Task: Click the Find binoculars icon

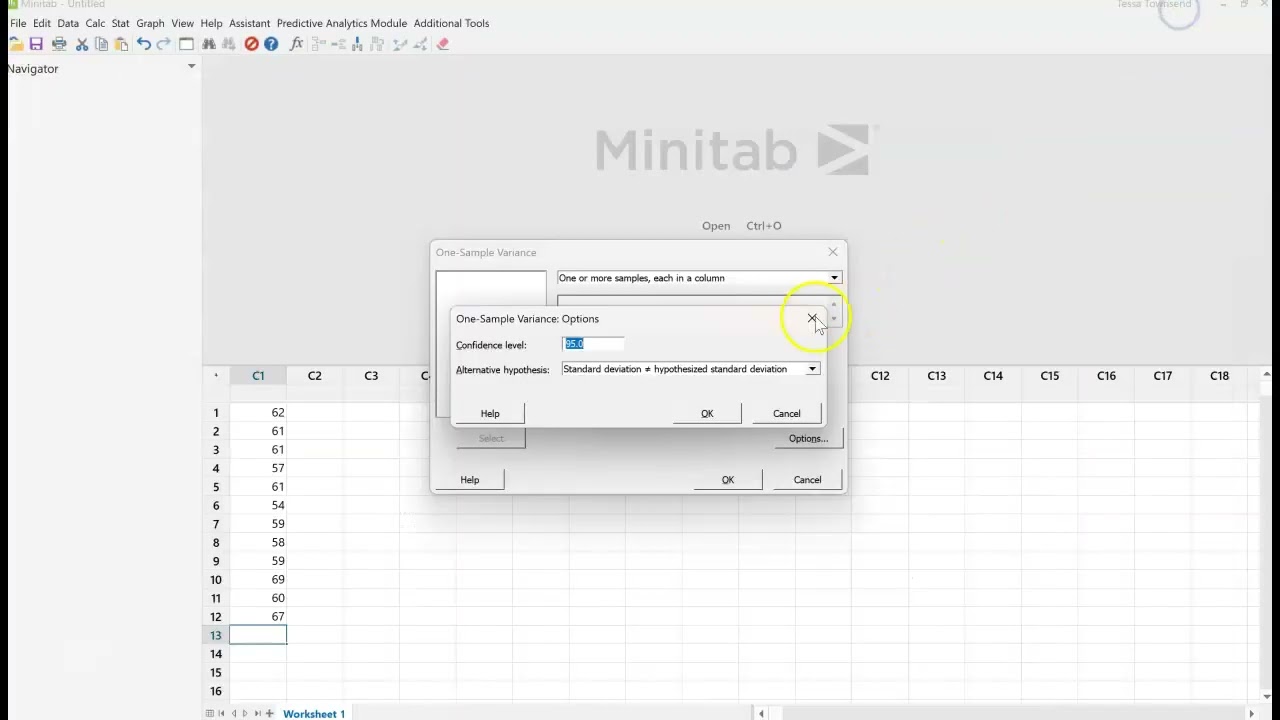Action: pos(209,44)
